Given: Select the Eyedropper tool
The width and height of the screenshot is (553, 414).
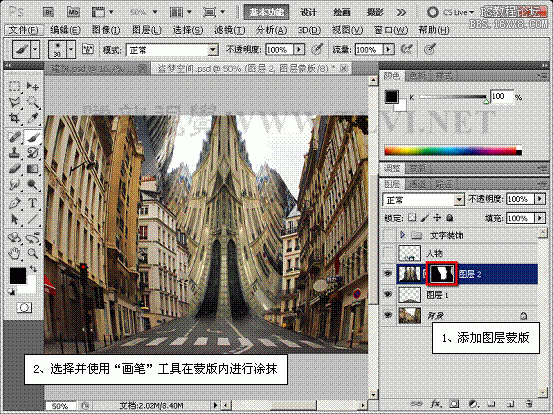Looking at the screenshot, I should pos(33,118).
